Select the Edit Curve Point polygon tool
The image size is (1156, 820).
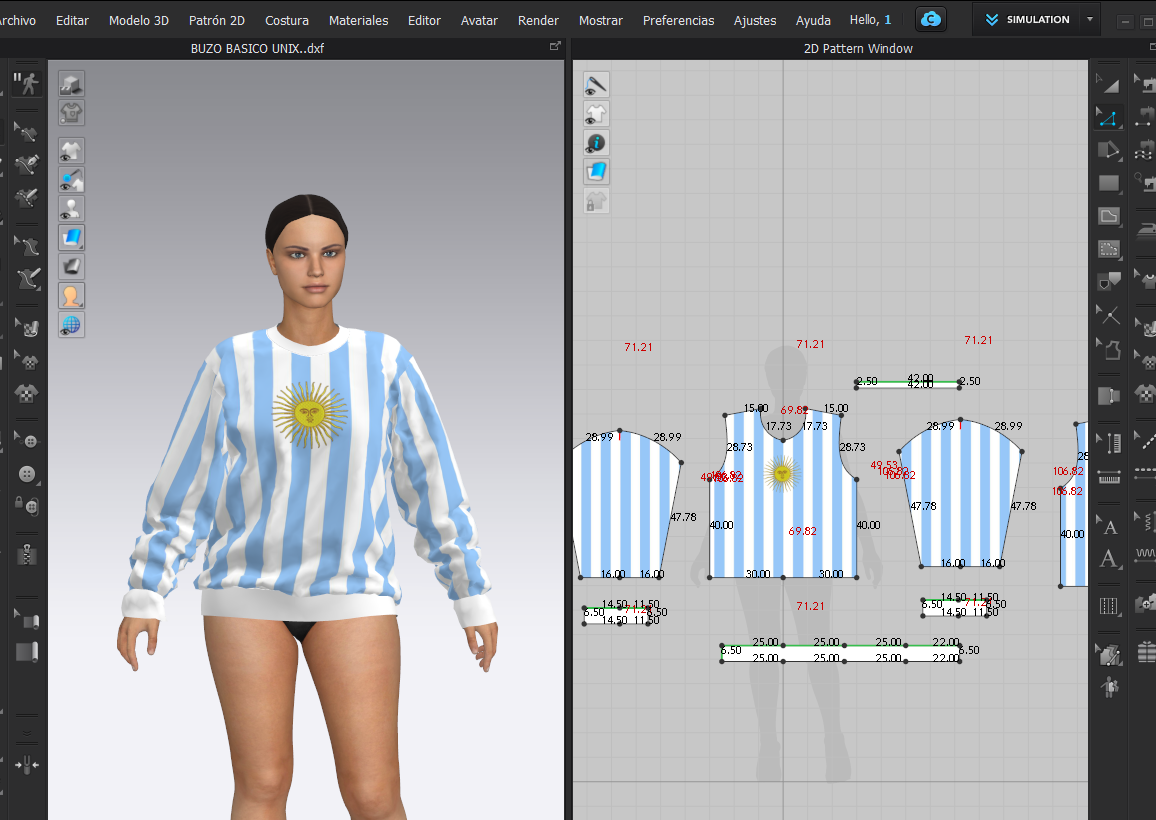point(1108,118)
